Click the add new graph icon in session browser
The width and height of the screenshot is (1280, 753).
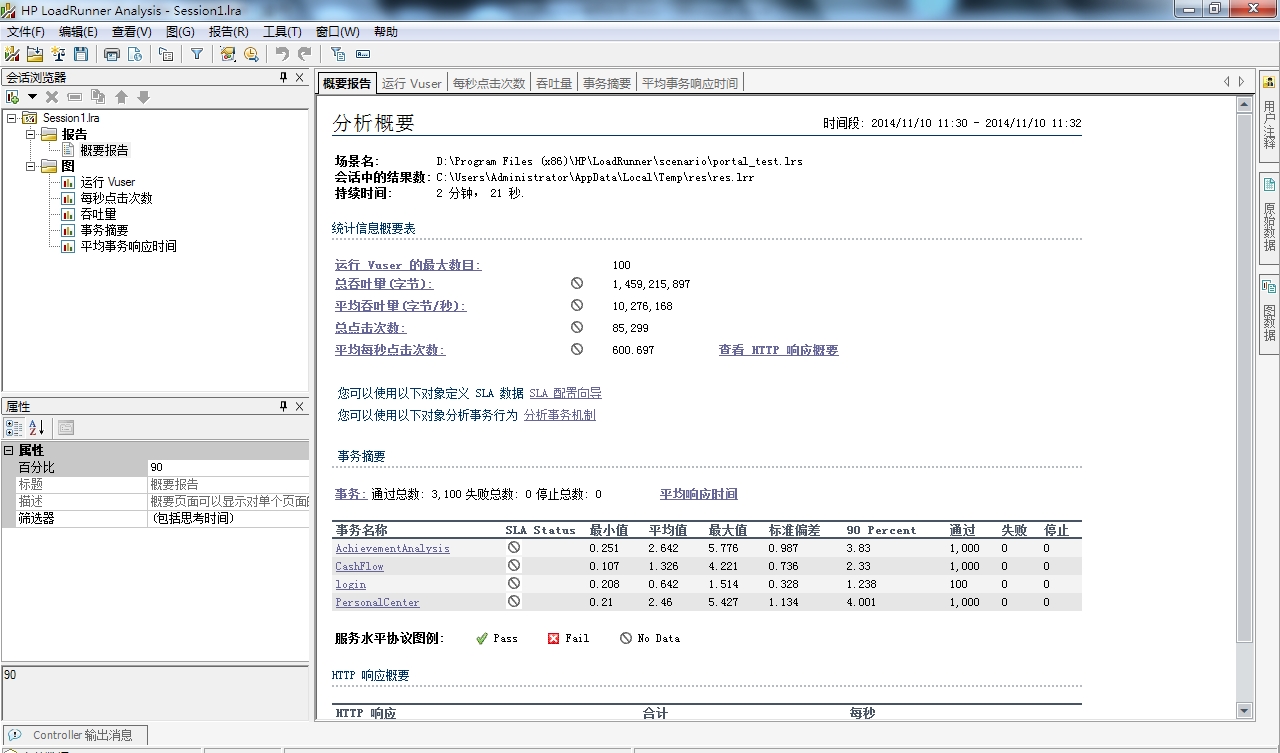[13, 97]
